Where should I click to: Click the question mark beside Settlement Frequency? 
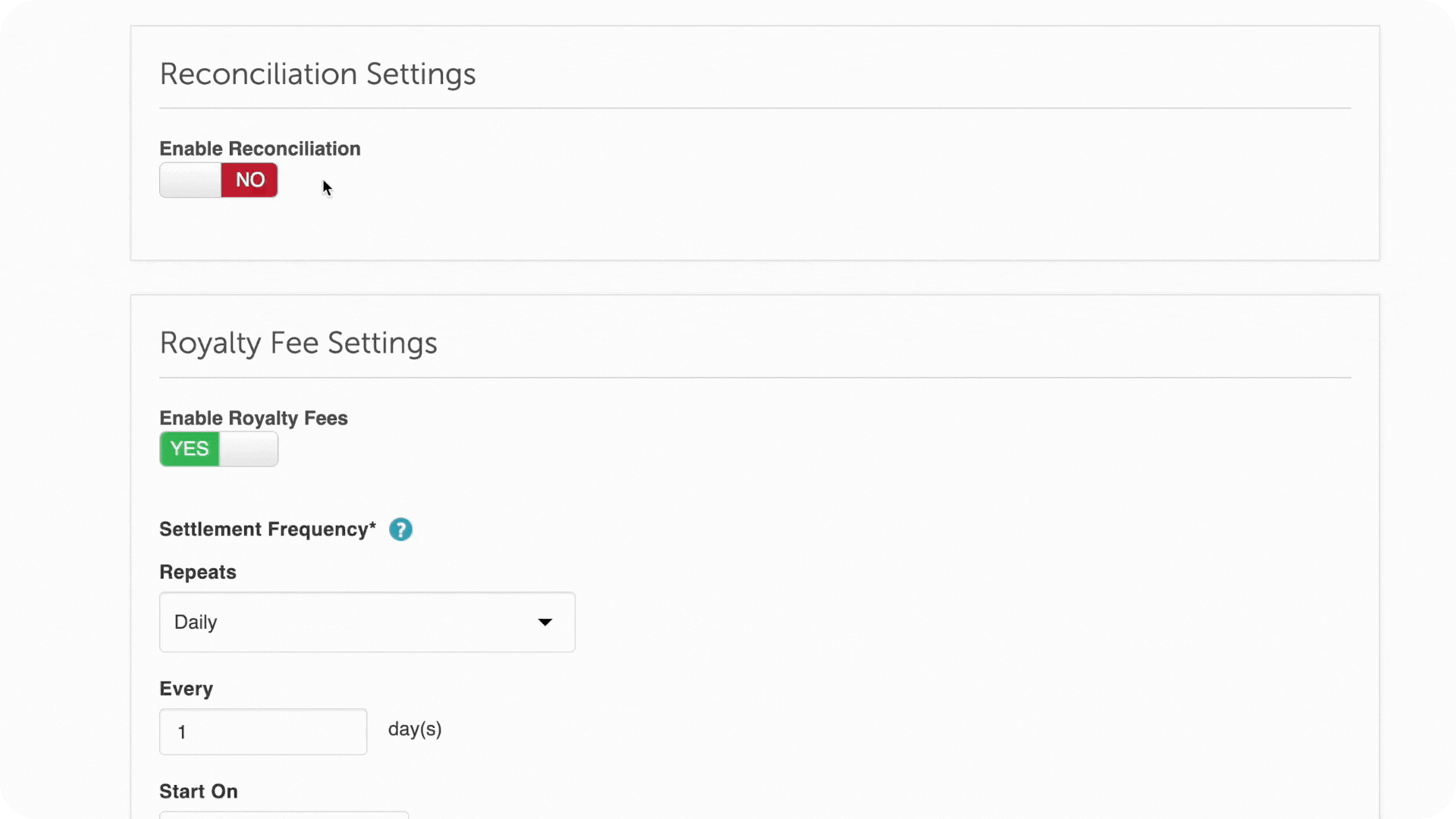click(x=400, y=529)
